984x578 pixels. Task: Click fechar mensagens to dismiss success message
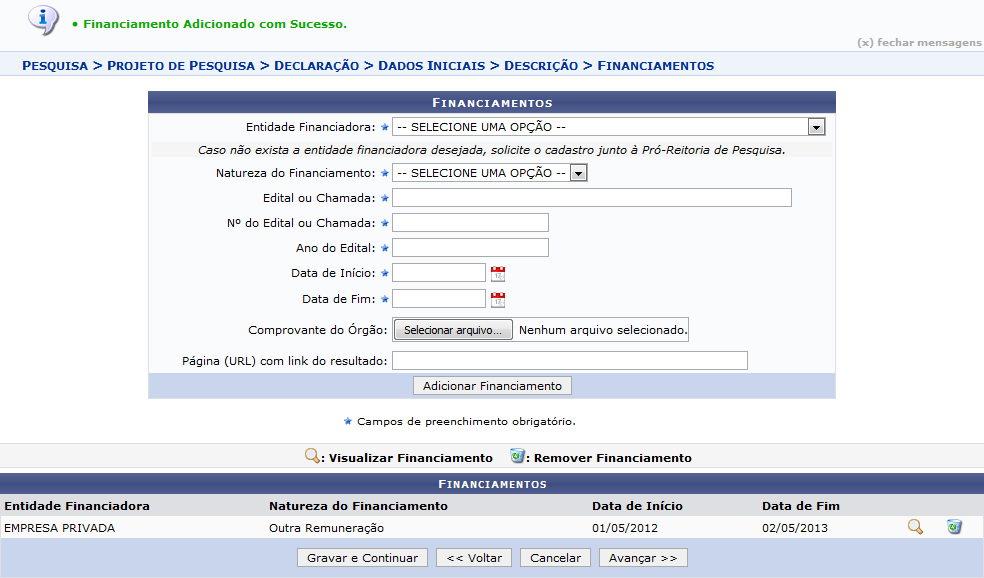coord(916,42)
